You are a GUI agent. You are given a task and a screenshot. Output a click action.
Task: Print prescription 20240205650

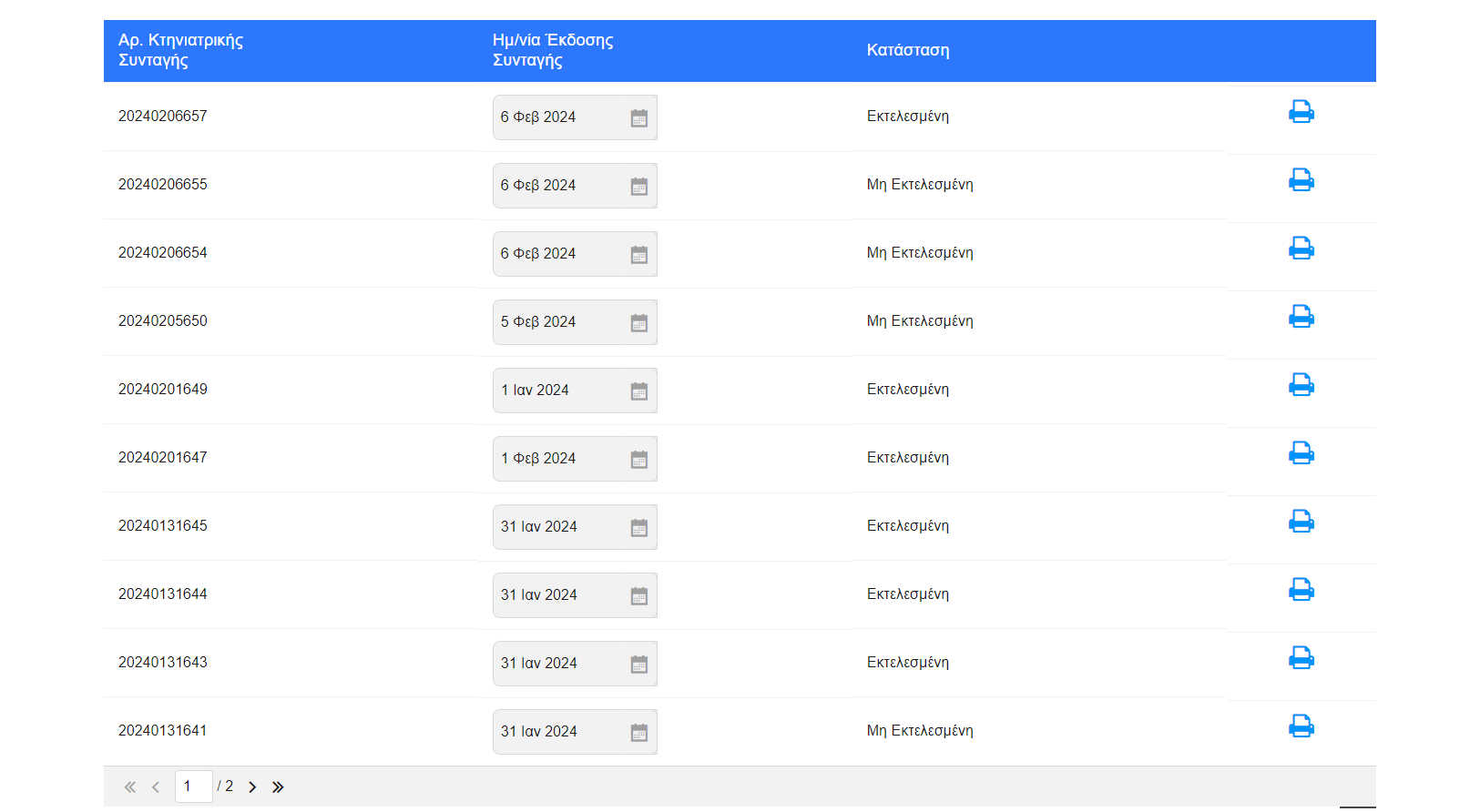coord(1301,317)
